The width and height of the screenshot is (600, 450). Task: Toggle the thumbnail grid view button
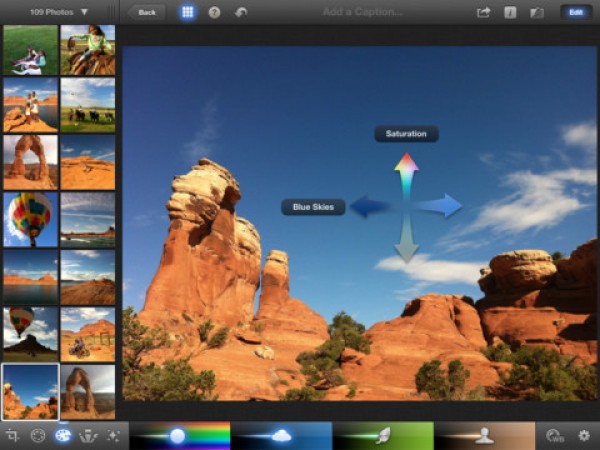(188, 12)
